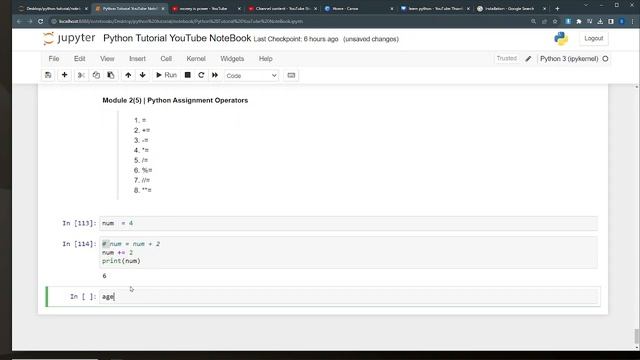Open the command palette keyboard icon
640x360 pixels.
point(291,76)
